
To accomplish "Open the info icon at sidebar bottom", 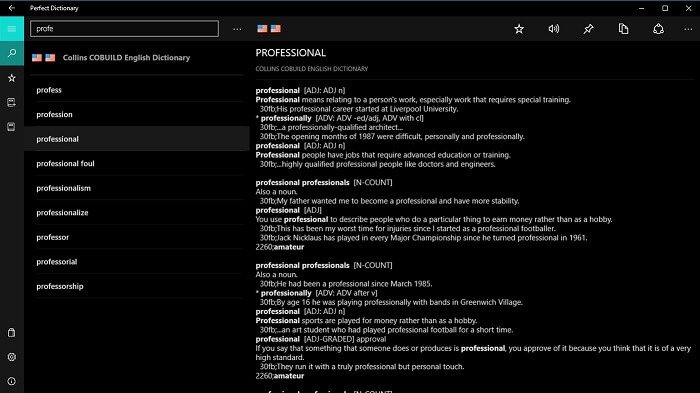I will (x=12, y=381).
